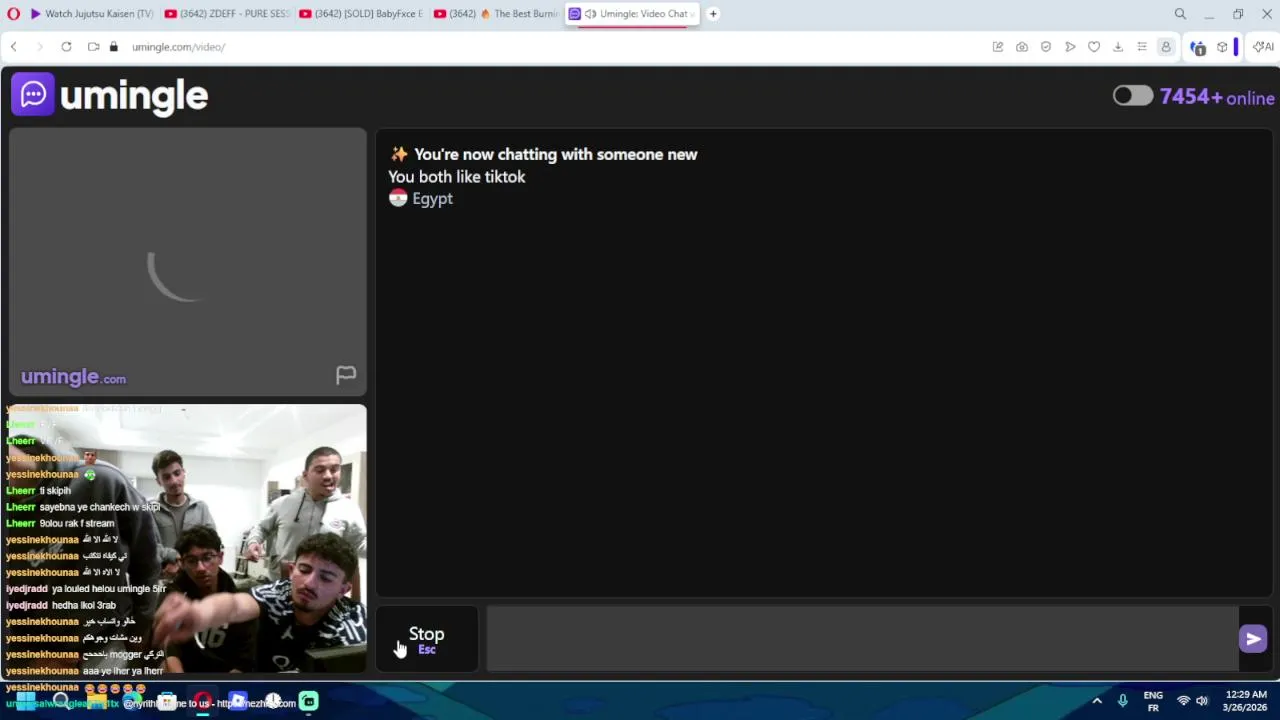Image resolution: width=1280 pixels, height=720 pixels.
Task: Open the taskbar search icon
Action: click(62, 701)
